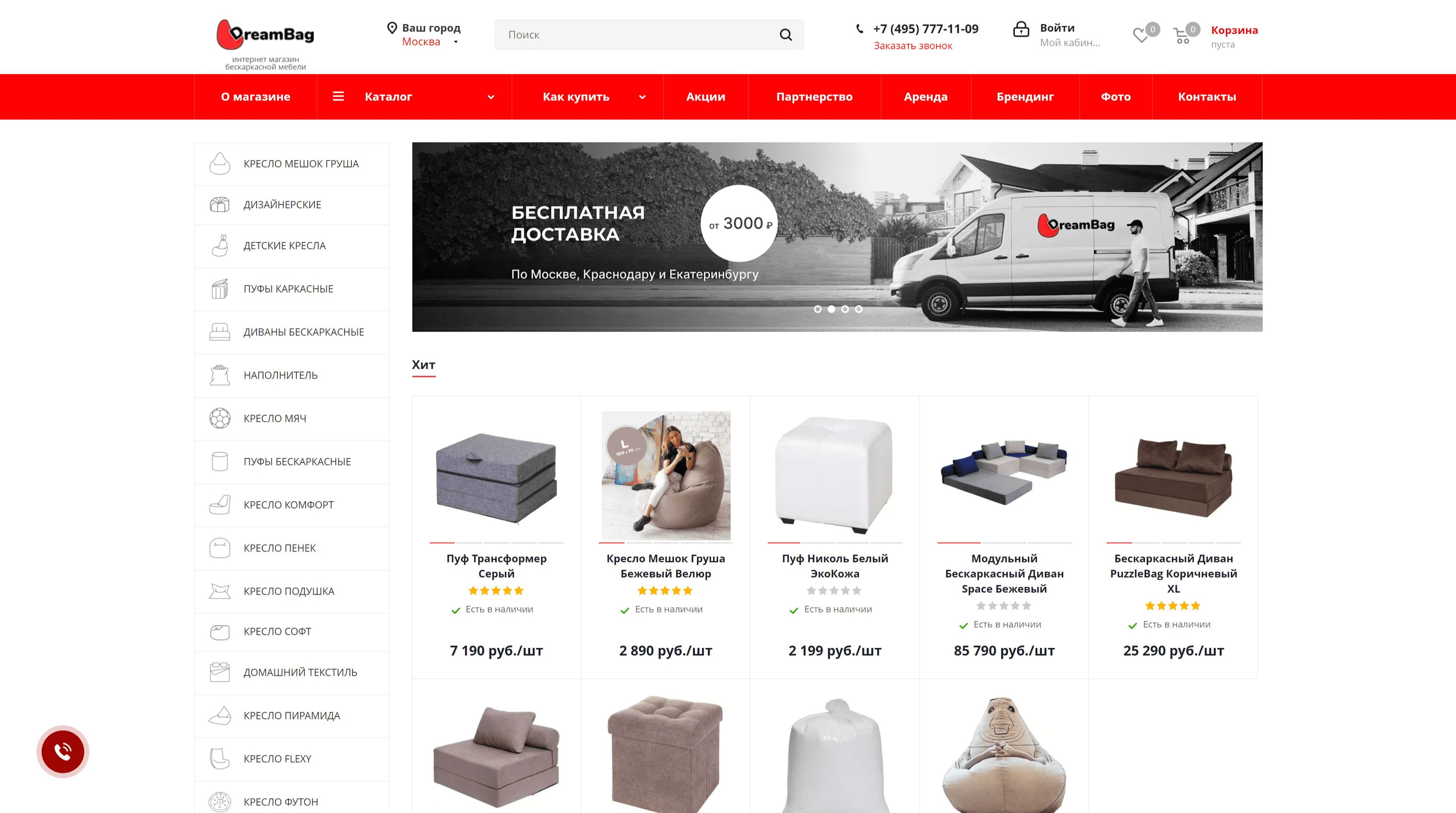Select the third banner slide dot

(x=845, y=309)
